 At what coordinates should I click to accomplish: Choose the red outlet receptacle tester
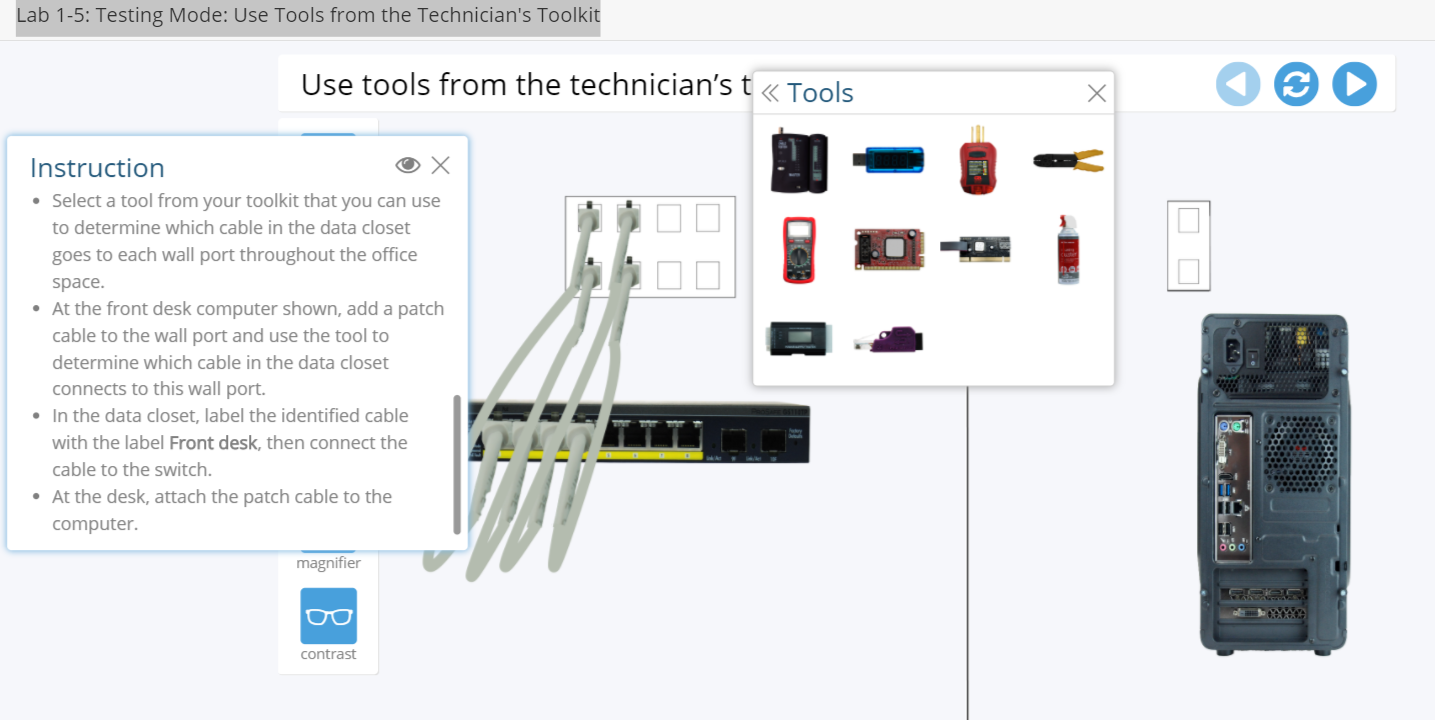[x=978, y=160]
